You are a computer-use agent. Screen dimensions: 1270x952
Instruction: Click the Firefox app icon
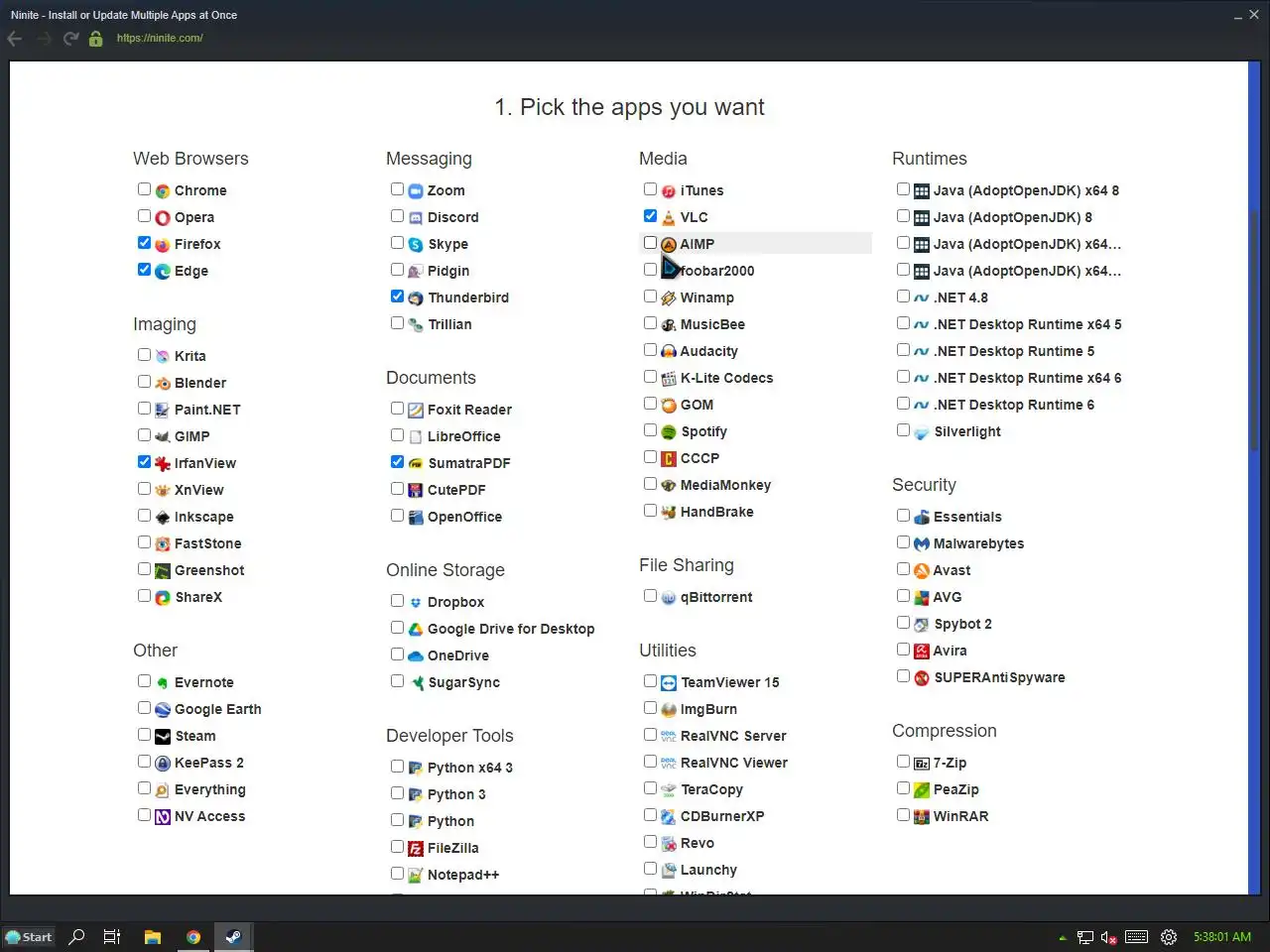[x=163, y=245]
